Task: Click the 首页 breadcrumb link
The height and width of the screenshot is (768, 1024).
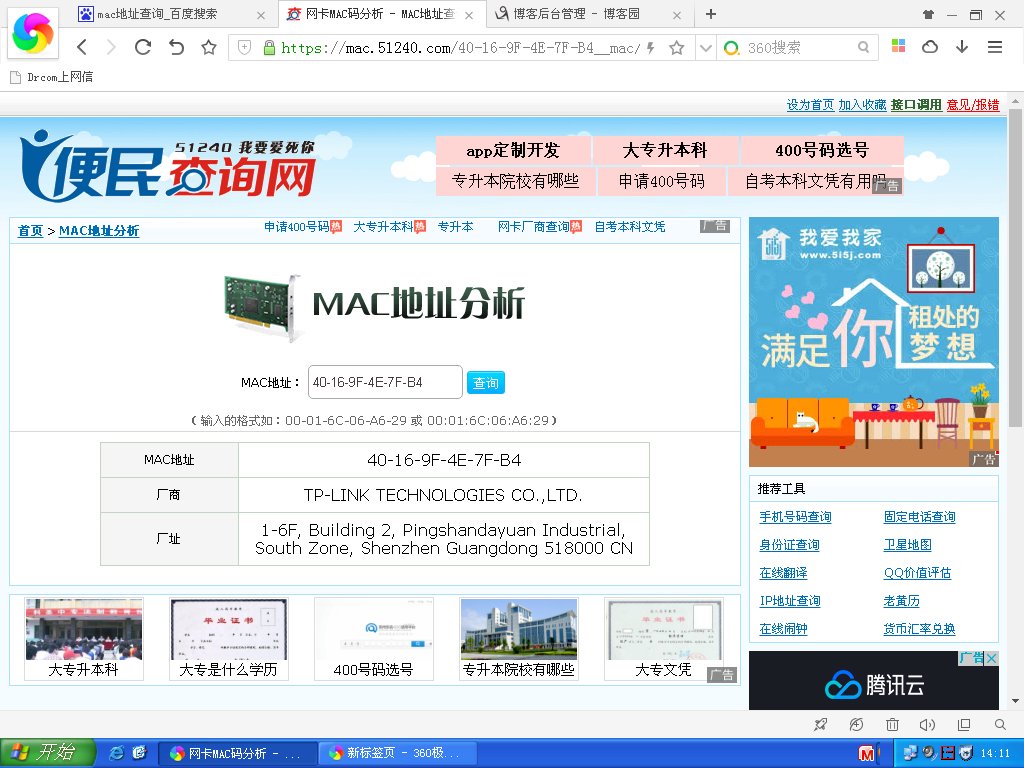Action: [30, 231]
